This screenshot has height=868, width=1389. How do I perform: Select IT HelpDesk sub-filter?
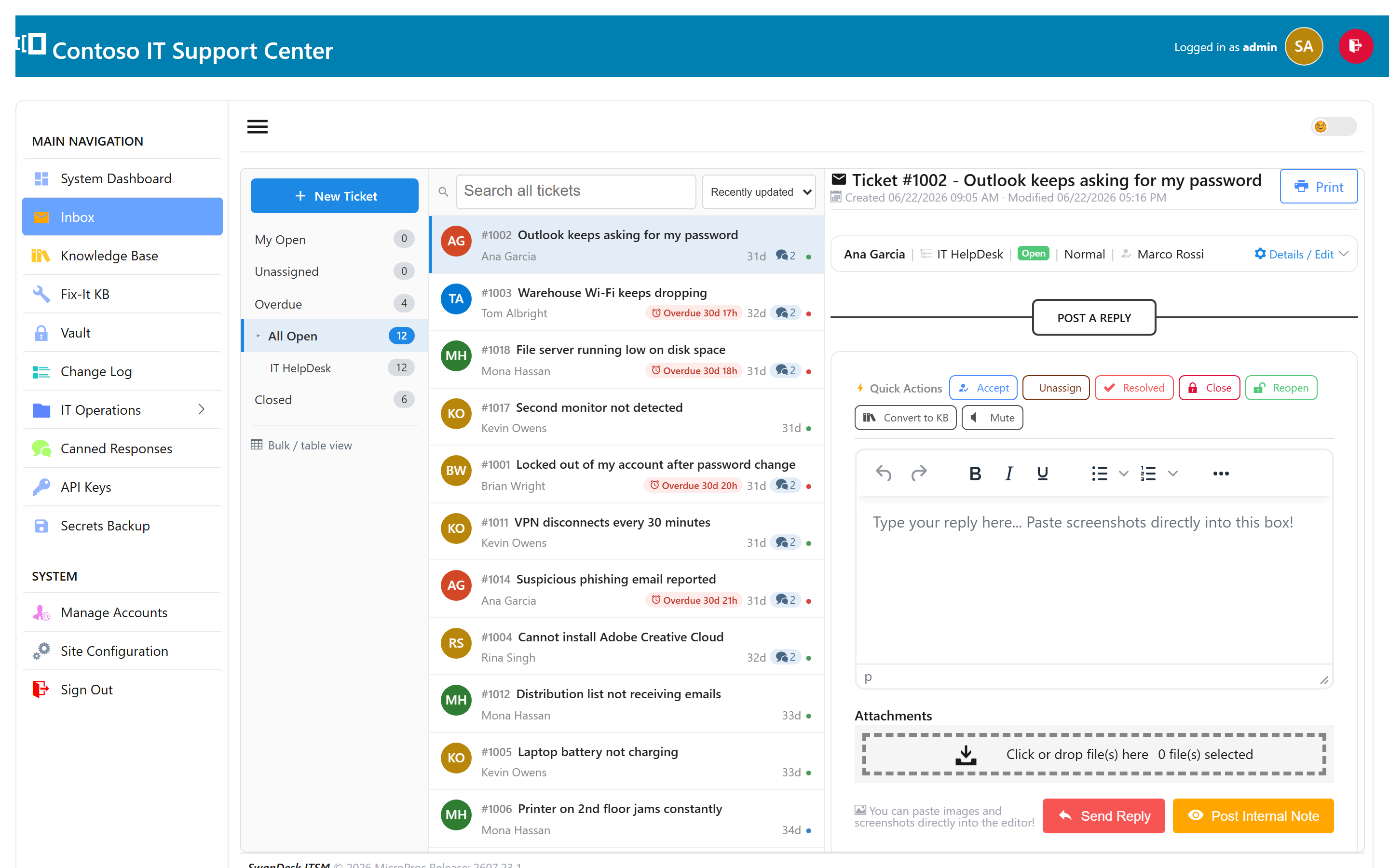(x=335, y=368)
